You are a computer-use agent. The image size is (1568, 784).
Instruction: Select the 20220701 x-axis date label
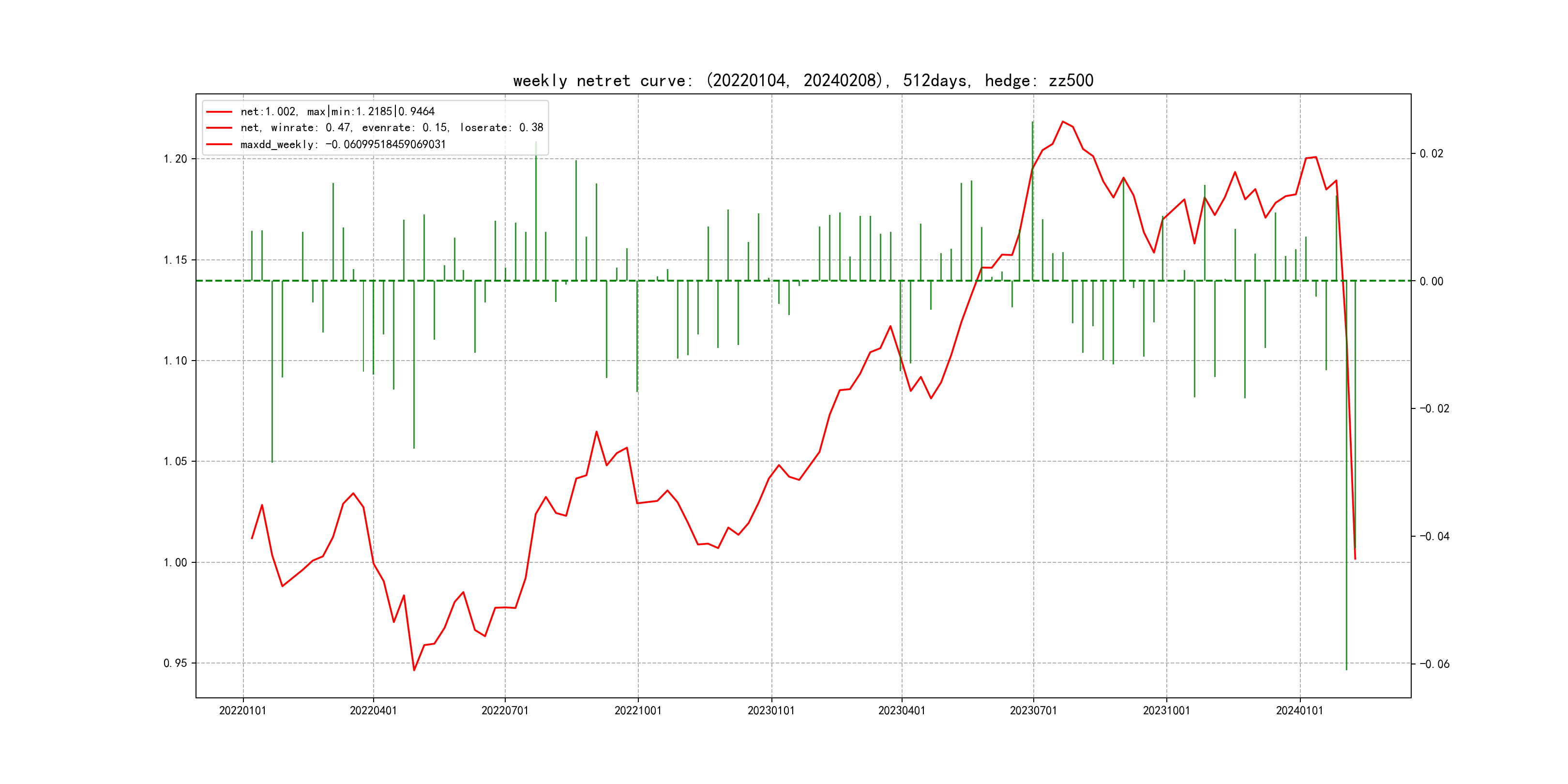tap(505, 711)
